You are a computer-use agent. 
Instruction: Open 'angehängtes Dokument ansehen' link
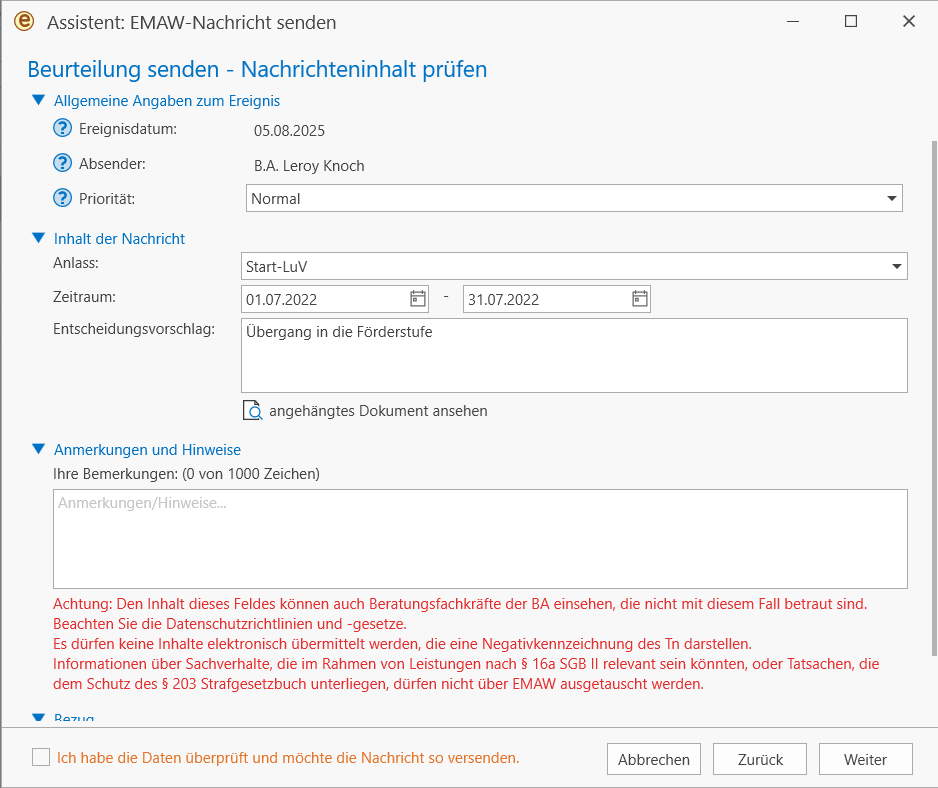click(378, 411)
